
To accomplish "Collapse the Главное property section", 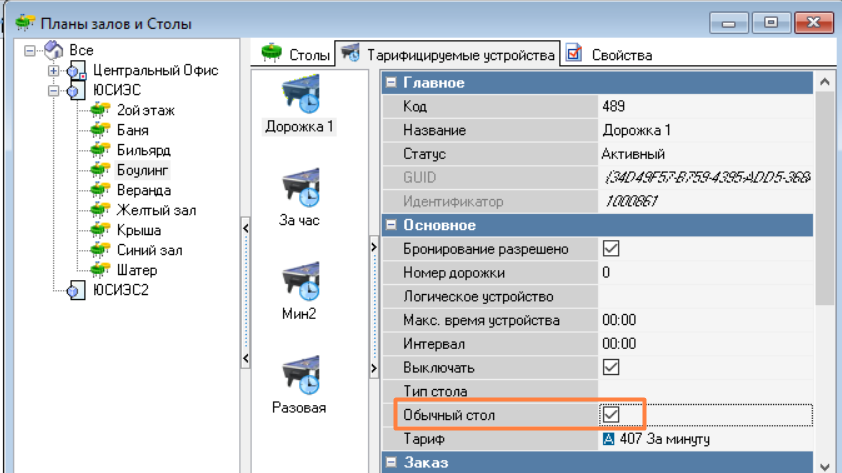I will (392, 83).
